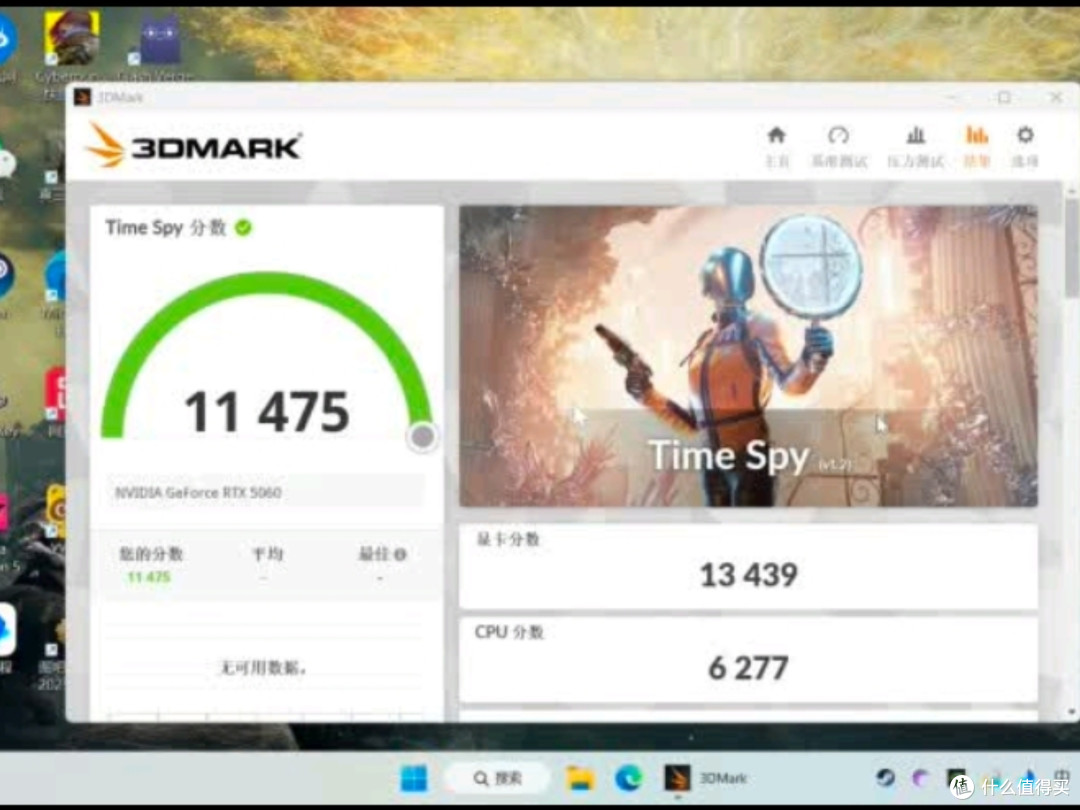
Task: Launch Microsoft Edge from the taskbar
Action: click(x=628, y=778)
